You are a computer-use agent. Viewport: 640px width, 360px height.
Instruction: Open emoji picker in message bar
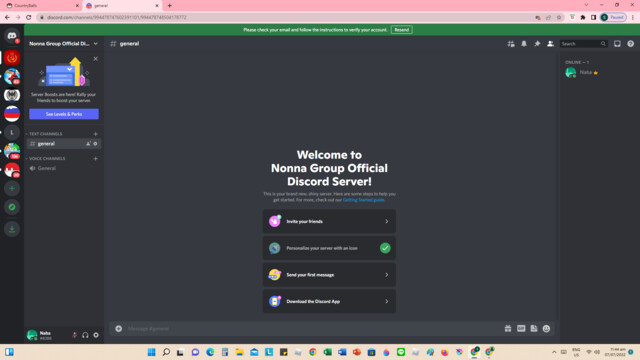547,329
